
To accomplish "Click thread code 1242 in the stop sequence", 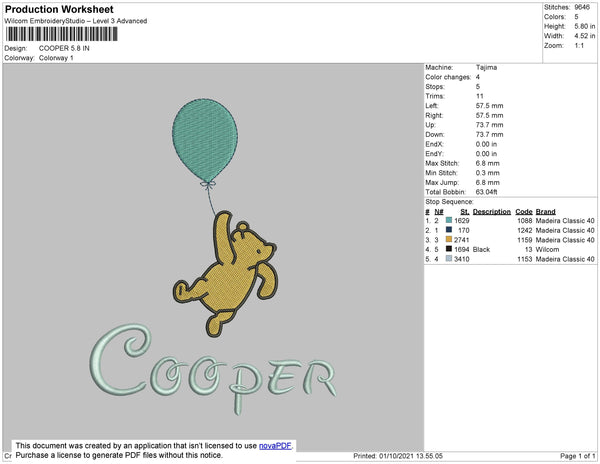I will (525, 230).
